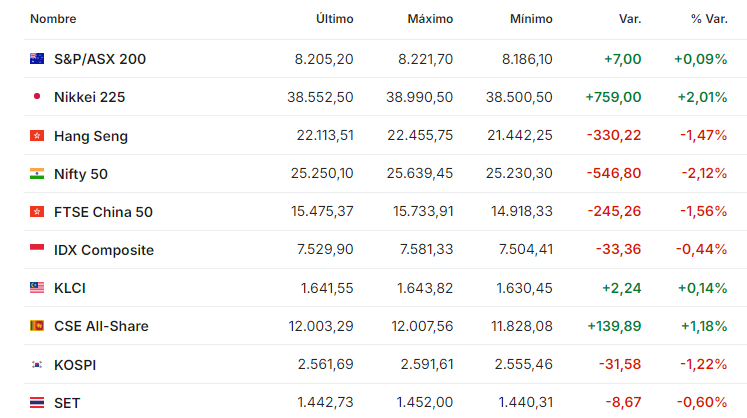Click the Sri Lanka flag beside CSE All-Share
Screen dimensions: 747x418
(37, 326)
